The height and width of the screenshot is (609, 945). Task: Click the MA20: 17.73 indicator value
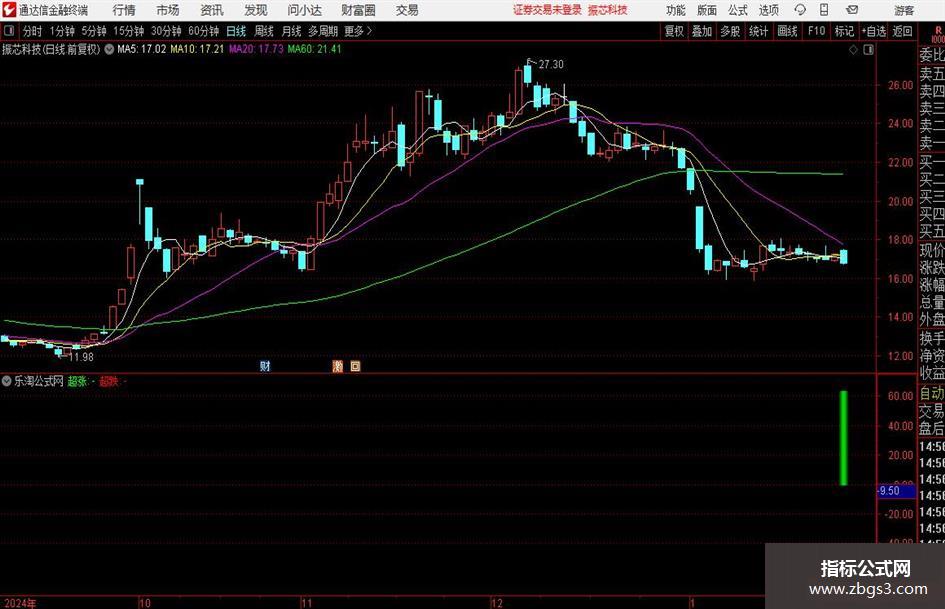256,49
